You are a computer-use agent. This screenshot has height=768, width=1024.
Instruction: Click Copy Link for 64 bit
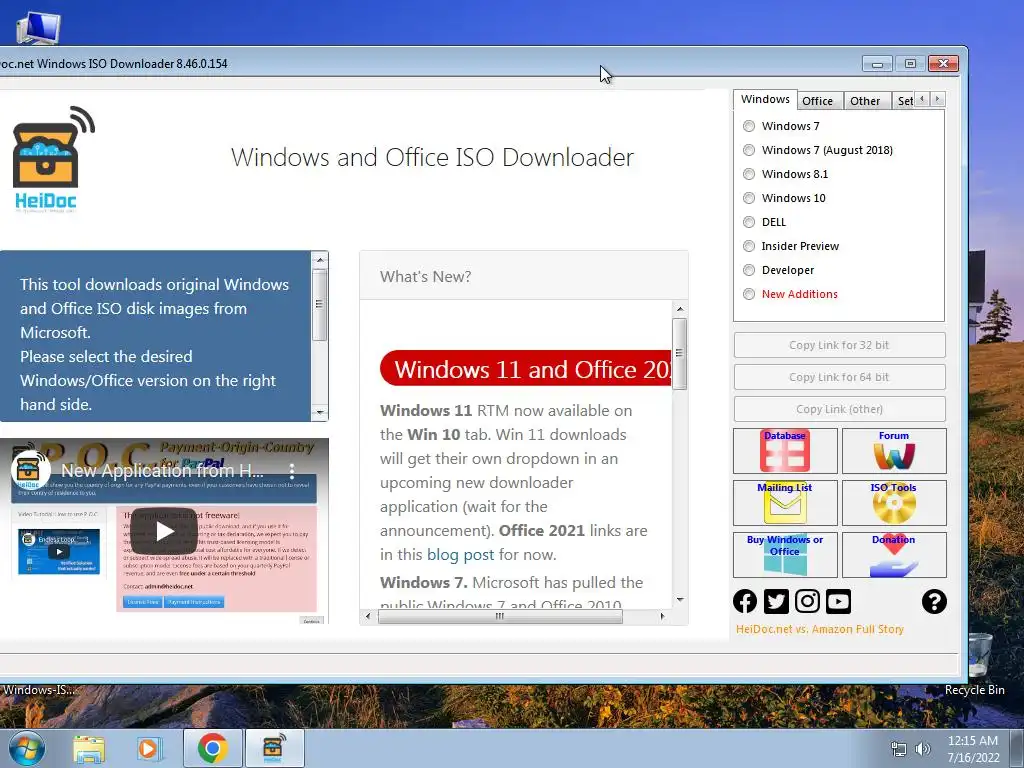point(839,377)
